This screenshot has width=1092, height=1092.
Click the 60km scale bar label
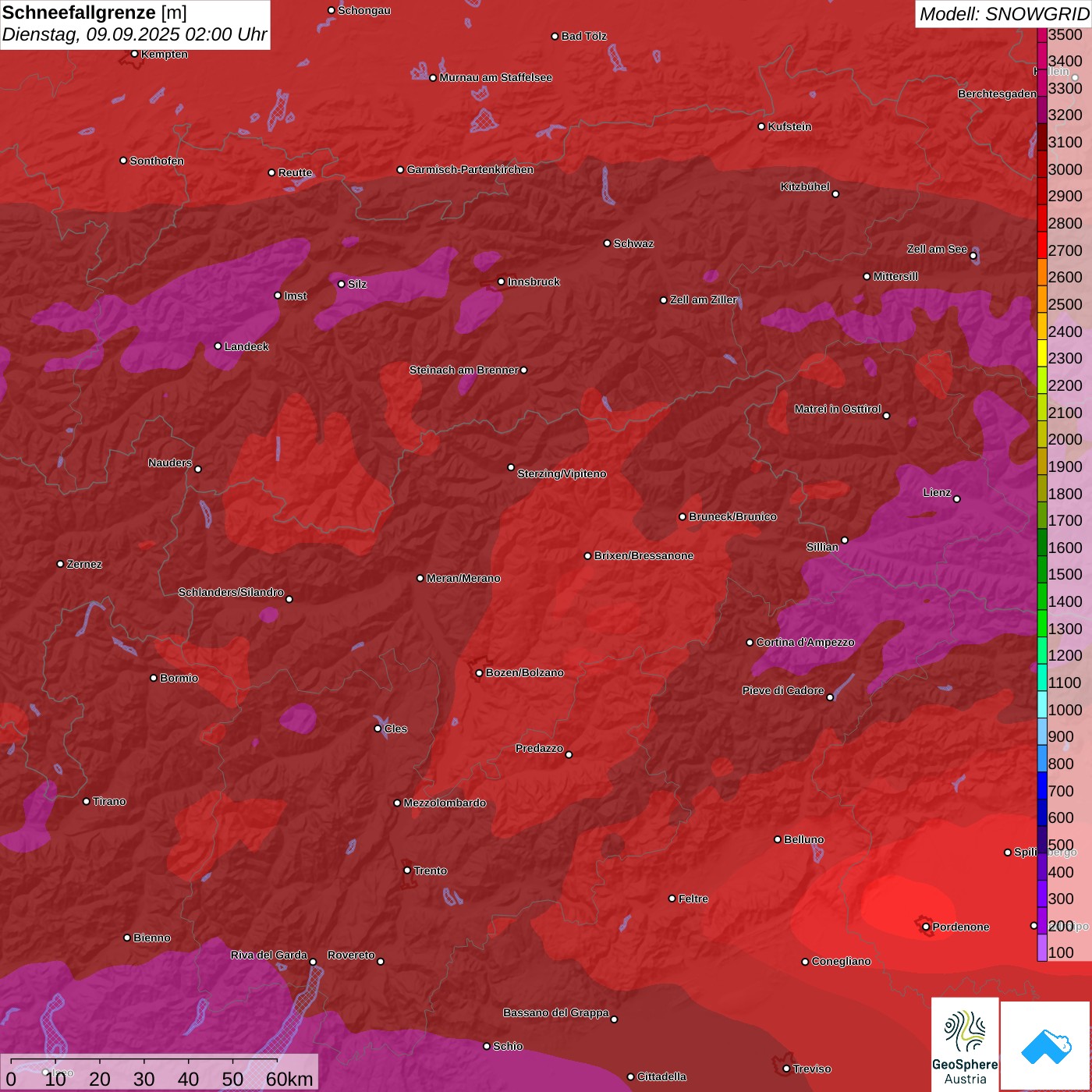pyautogui.click(x=289, y=1079)
